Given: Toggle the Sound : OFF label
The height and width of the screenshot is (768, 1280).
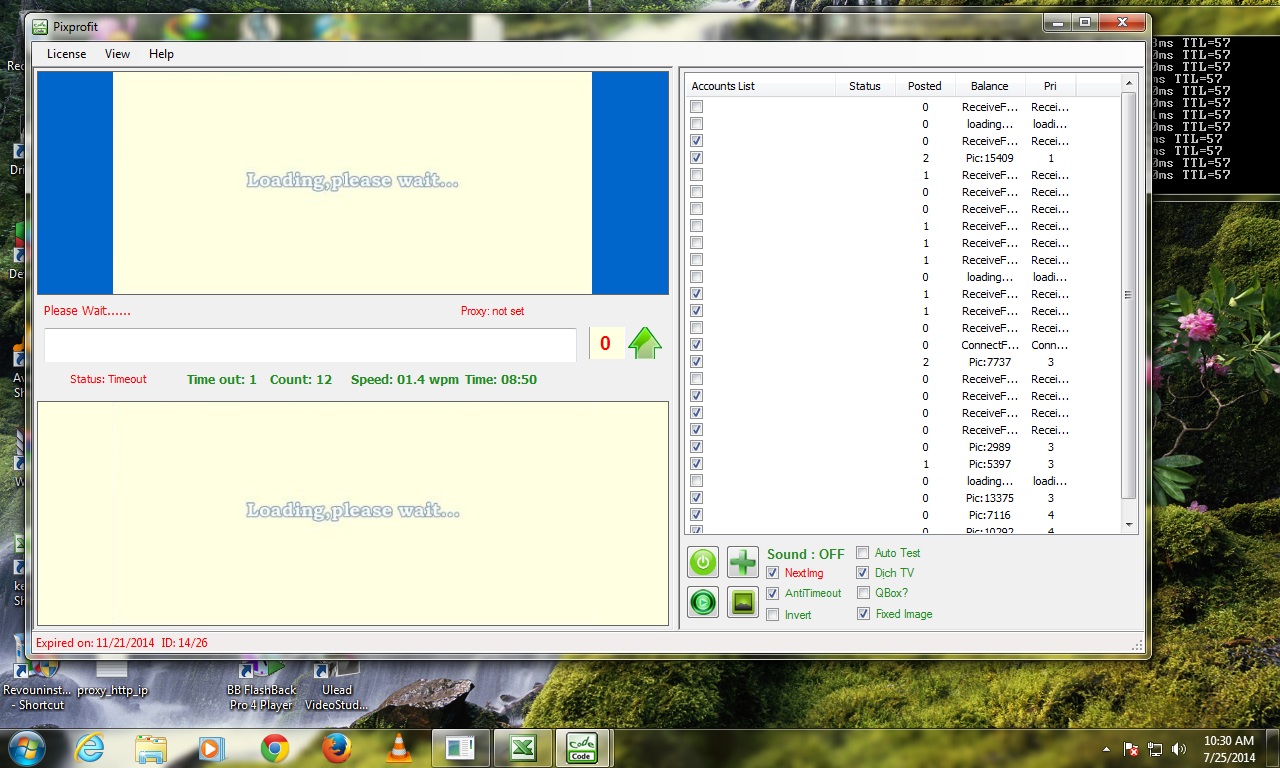Looking at the screenshot, I should [x=806, y=554].
